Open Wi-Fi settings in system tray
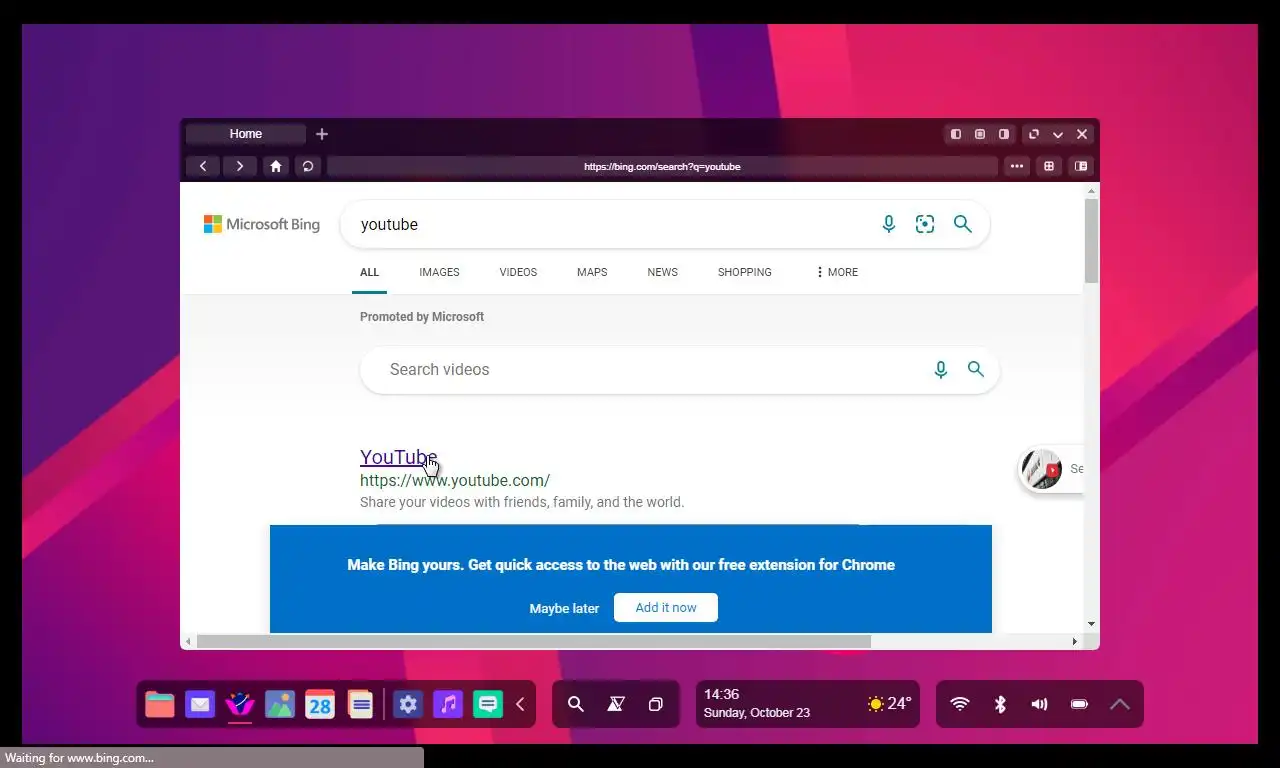The image size is (1280, 768). 960,704
